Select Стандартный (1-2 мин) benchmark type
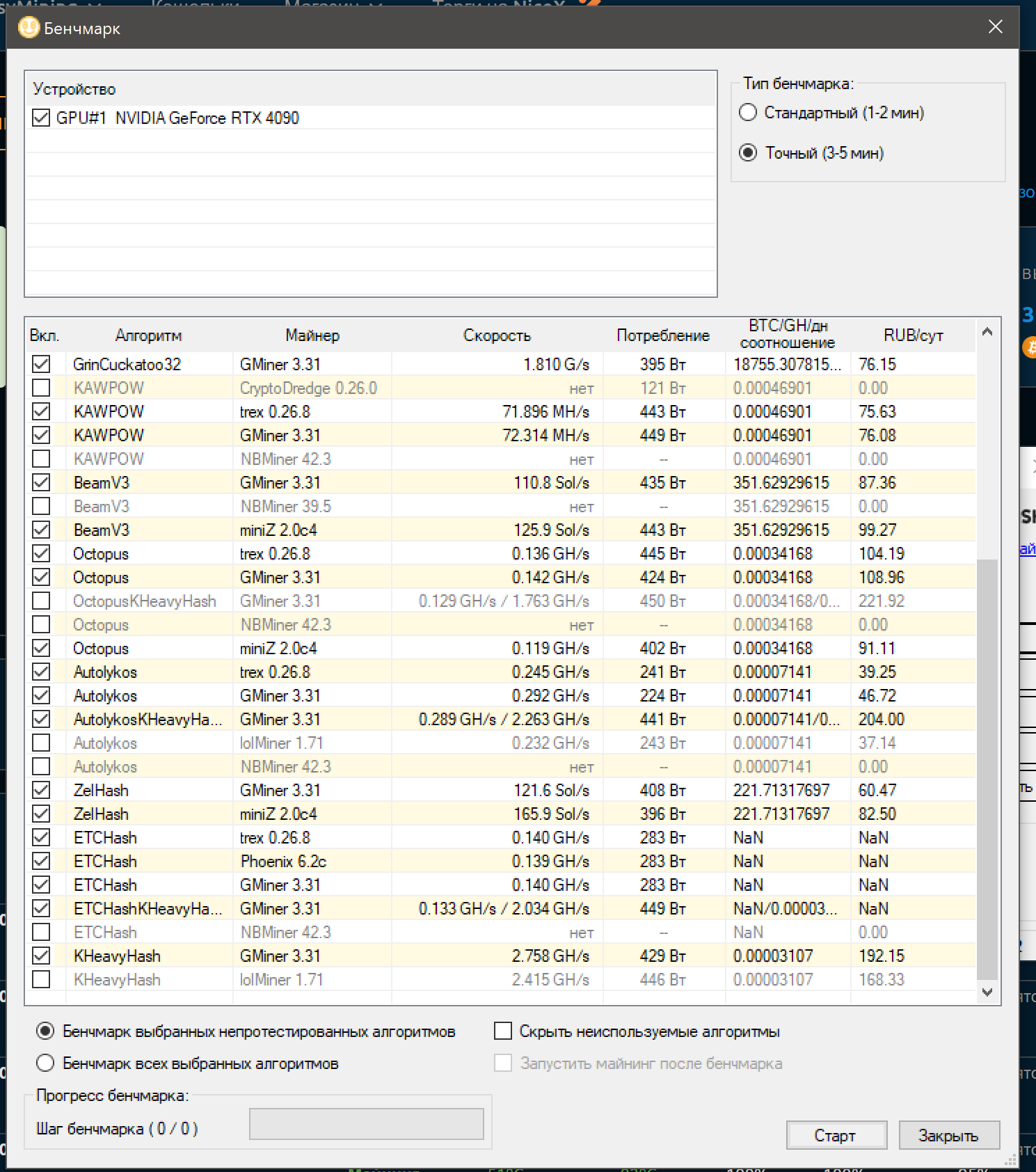The width and height of the screenshot is (1036, 1172). pos(748,112)
